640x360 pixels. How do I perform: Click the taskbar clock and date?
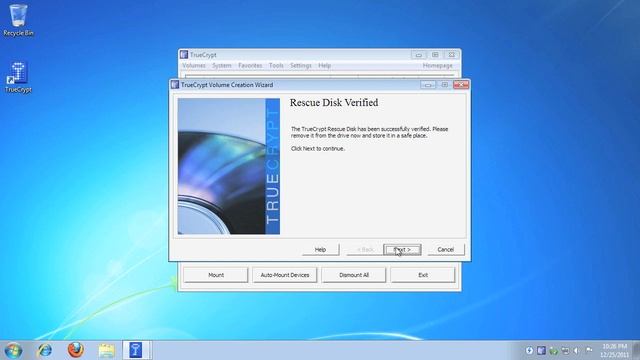[614, 350]
